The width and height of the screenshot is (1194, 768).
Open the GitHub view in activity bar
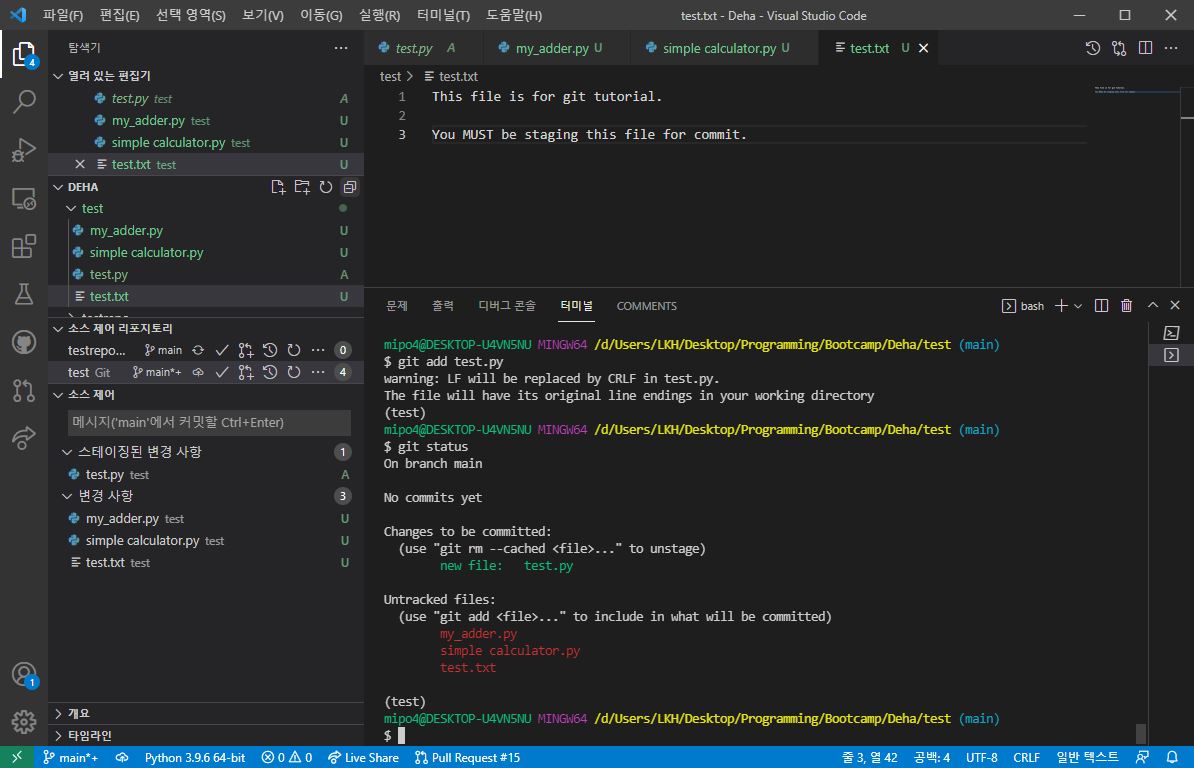point(24,343)
